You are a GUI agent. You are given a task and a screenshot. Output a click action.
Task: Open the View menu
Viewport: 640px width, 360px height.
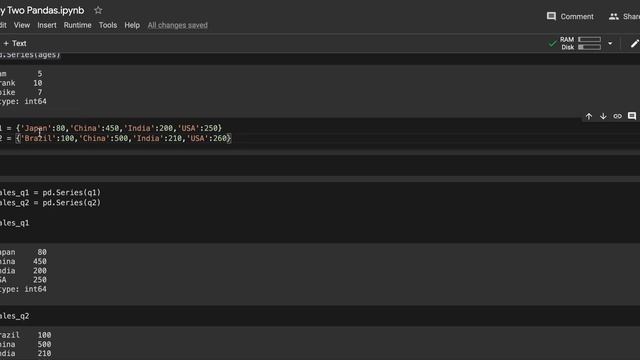(22, 25)
